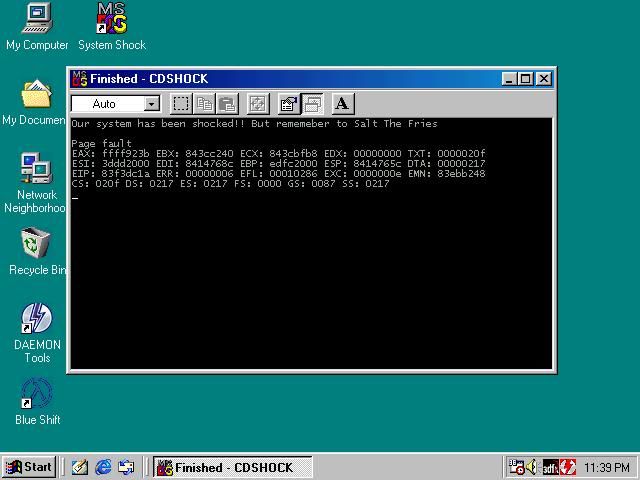
Task: Click the 'EMN: 83ebb248' value
Action: [446, 173]
